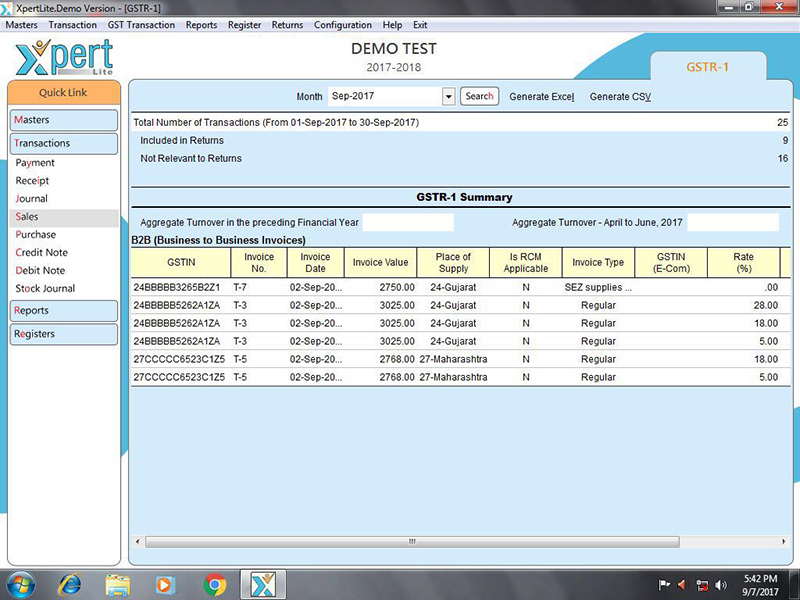Open Sales under Transactions

[x=64, y=217]
